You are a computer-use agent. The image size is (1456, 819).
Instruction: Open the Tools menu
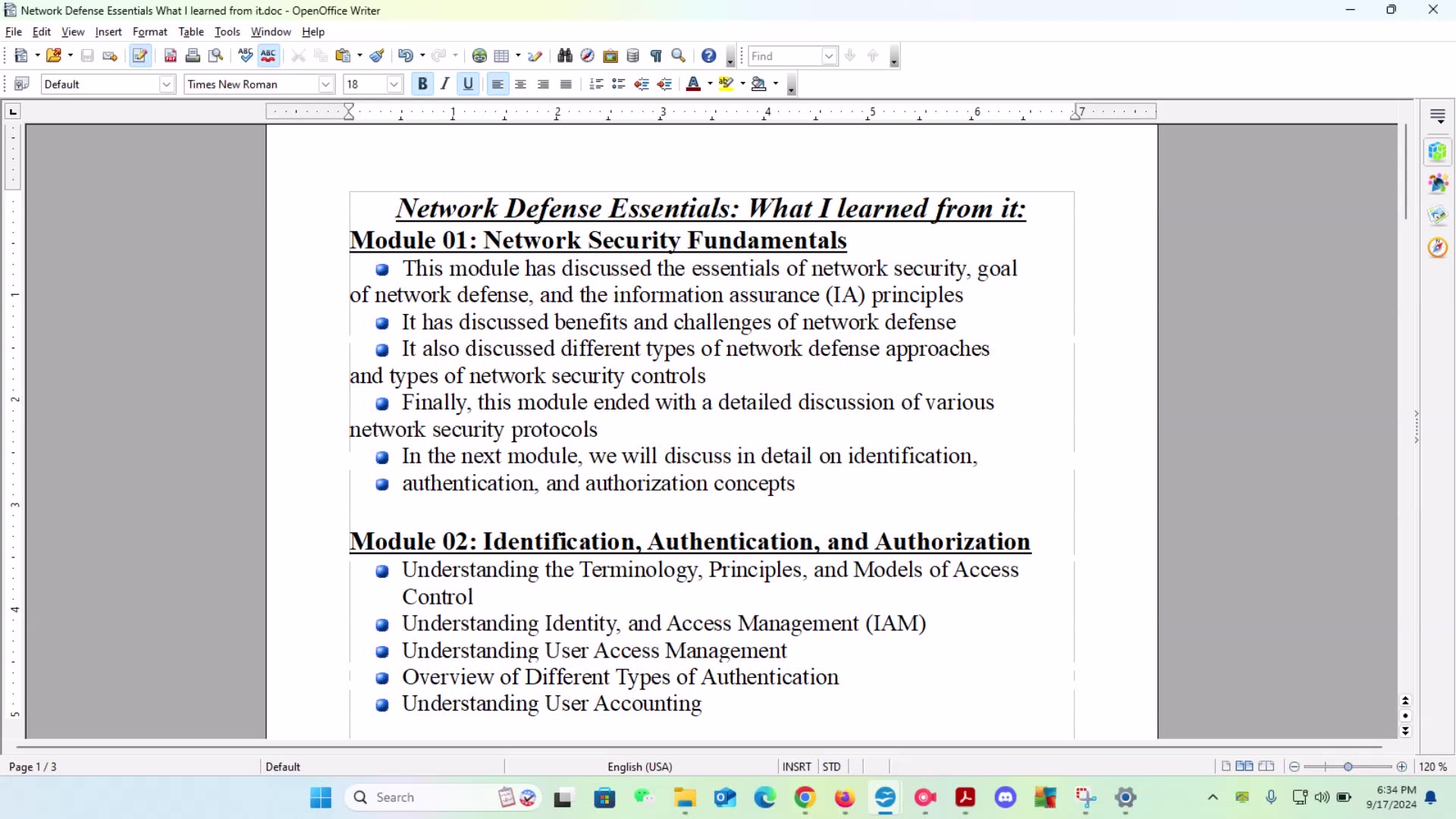(227, 31)
